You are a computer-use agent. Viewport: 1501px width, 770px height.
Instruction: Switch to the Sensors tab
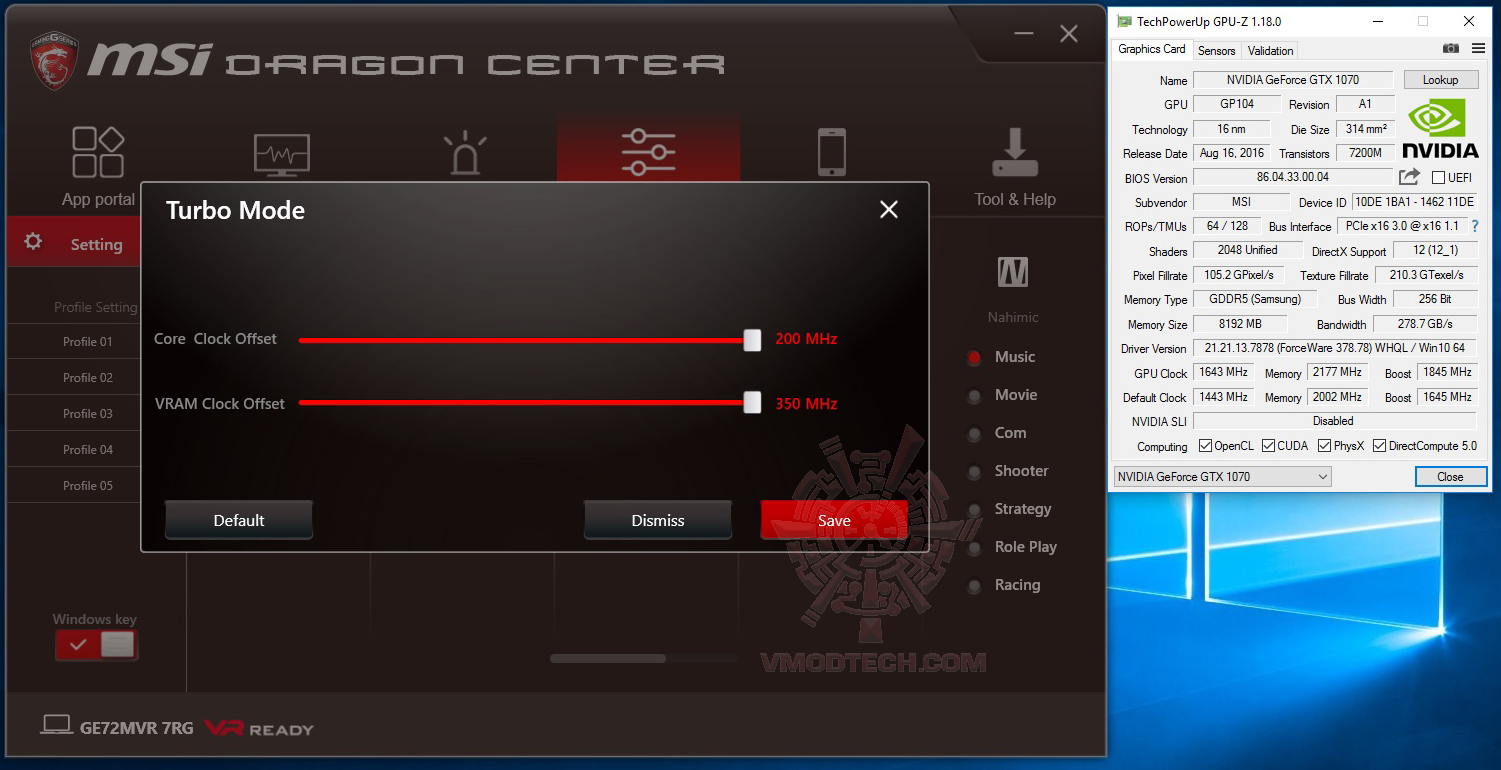tap(1216, 50)
